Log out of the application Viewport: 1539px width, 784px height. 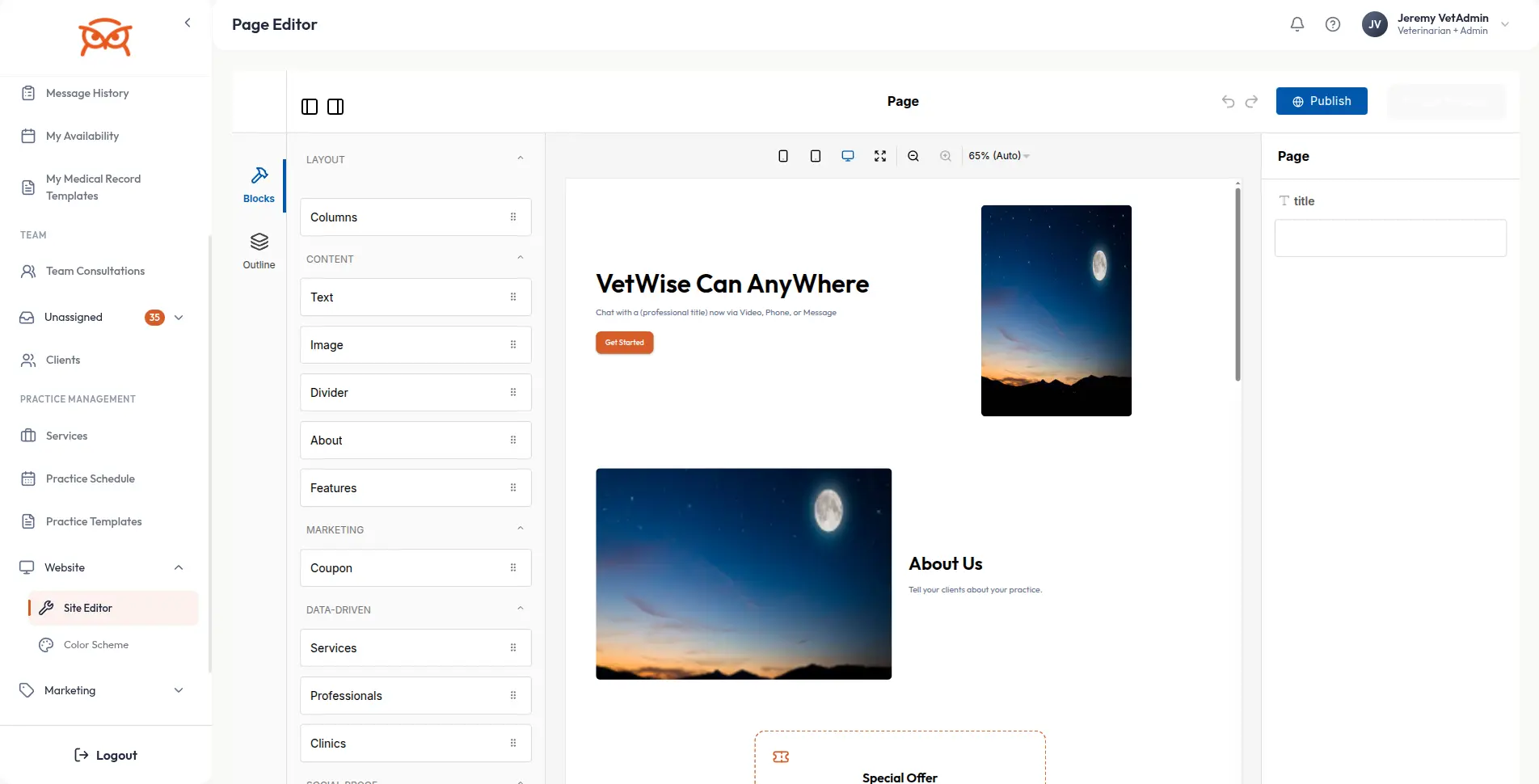106,755
